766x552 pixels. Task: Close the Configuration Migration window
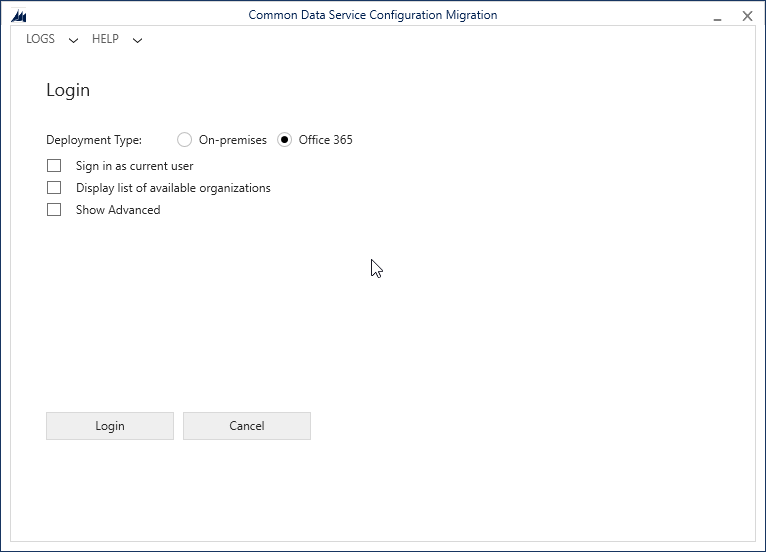click(x=747, y=16)
